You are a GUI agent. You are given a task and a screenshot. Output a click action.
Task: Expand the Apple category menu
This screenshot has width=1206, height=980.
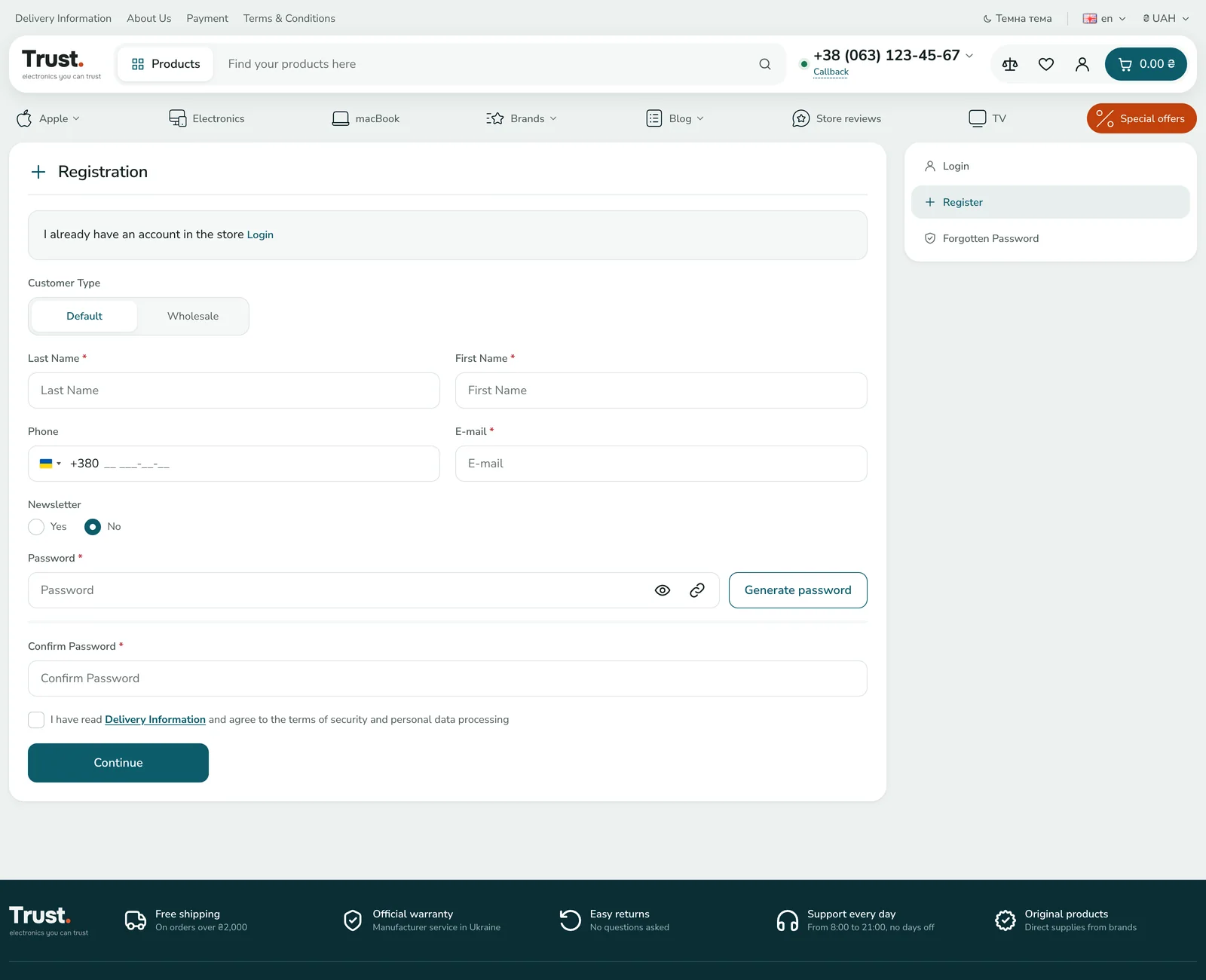pyautogui.click(x=48, y=118)
